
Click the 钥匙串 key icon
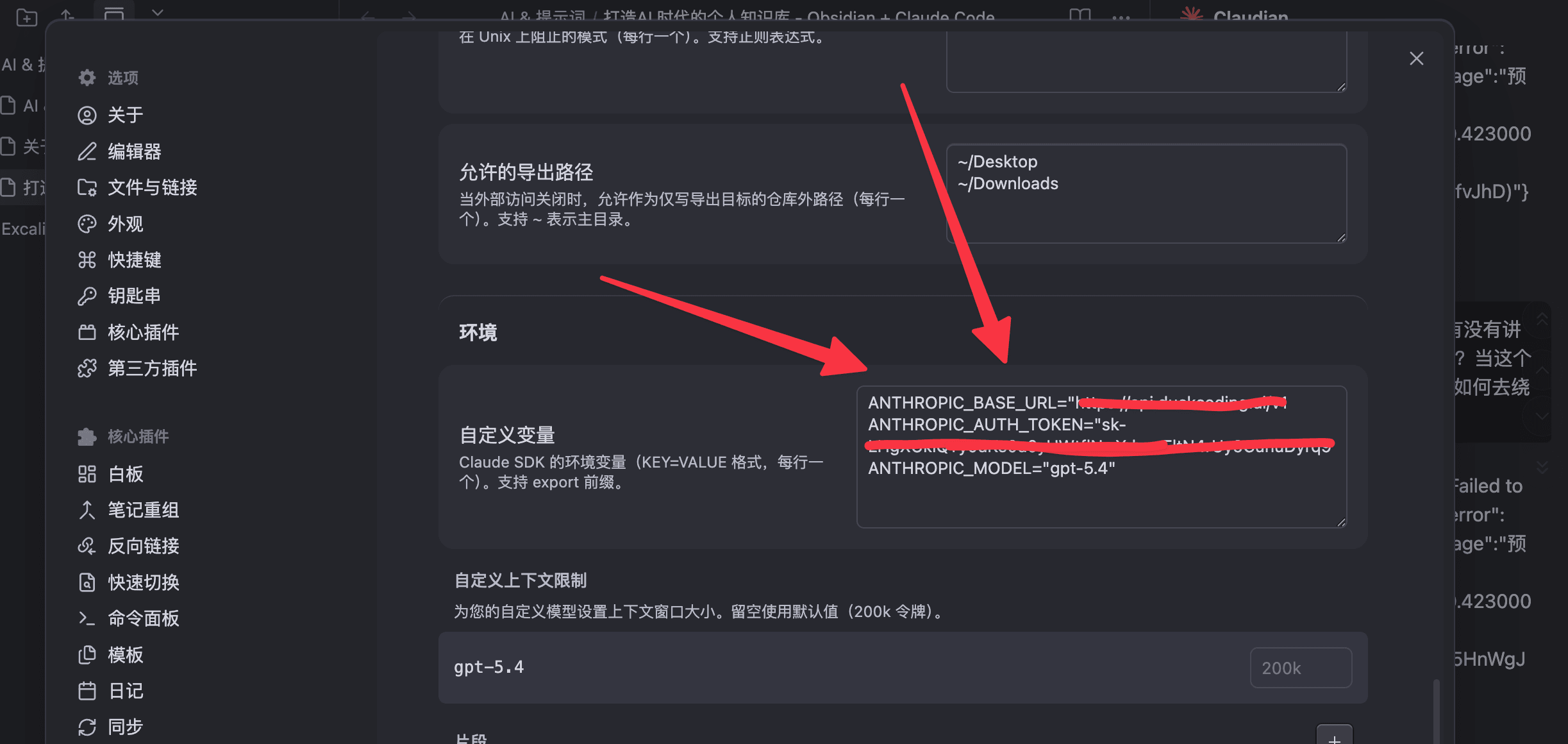(87, 296)
